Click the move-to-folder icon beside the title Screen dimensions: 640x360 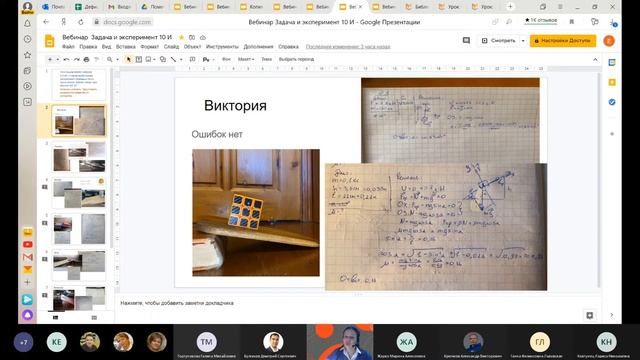(192, 37)
